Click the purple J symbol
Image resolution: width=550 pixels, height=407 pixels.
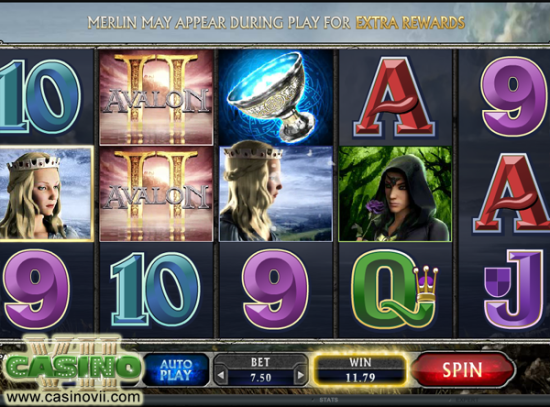[514, 289]
